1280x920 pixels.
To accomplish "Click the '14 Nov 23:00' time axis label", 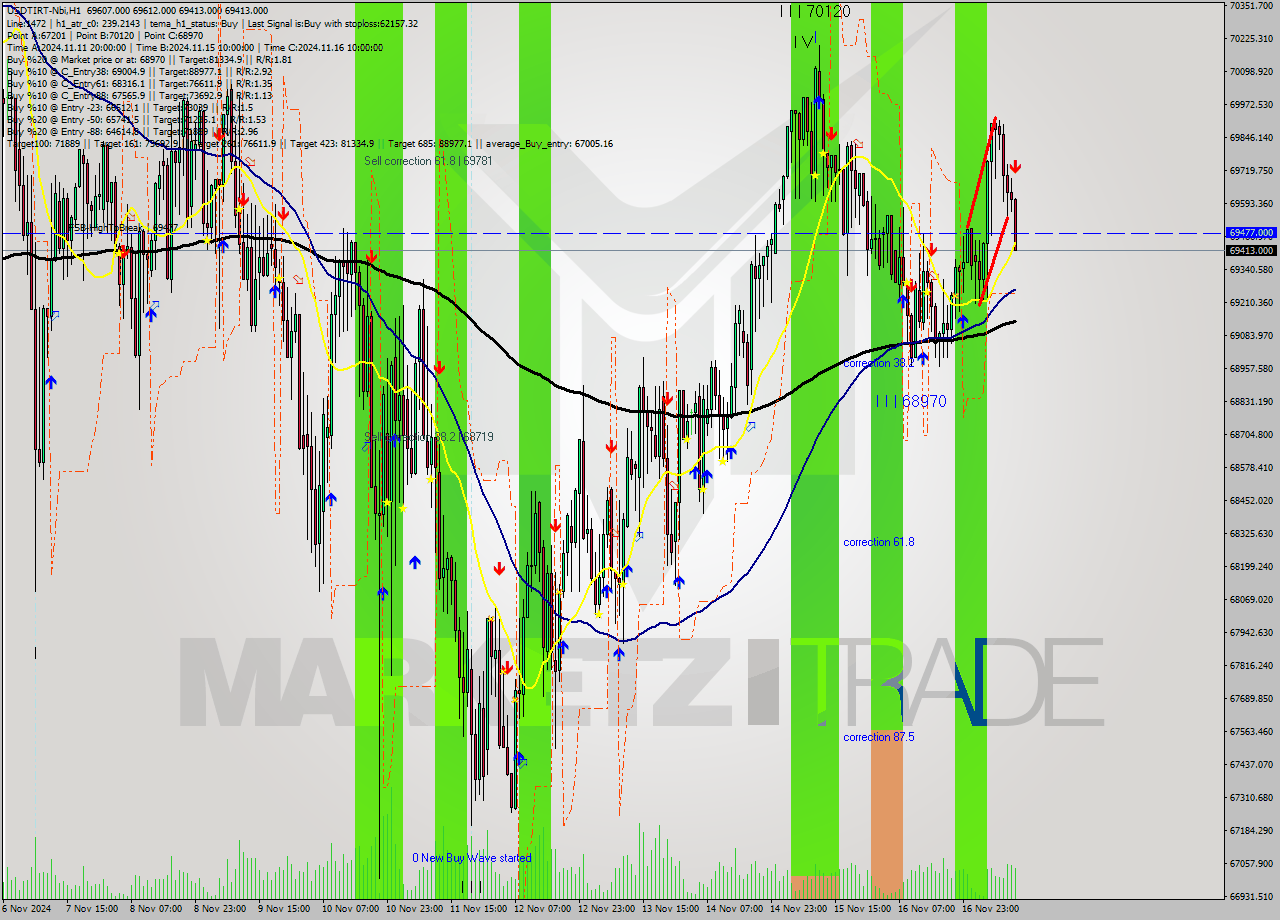I will click(x=799, y=909).
